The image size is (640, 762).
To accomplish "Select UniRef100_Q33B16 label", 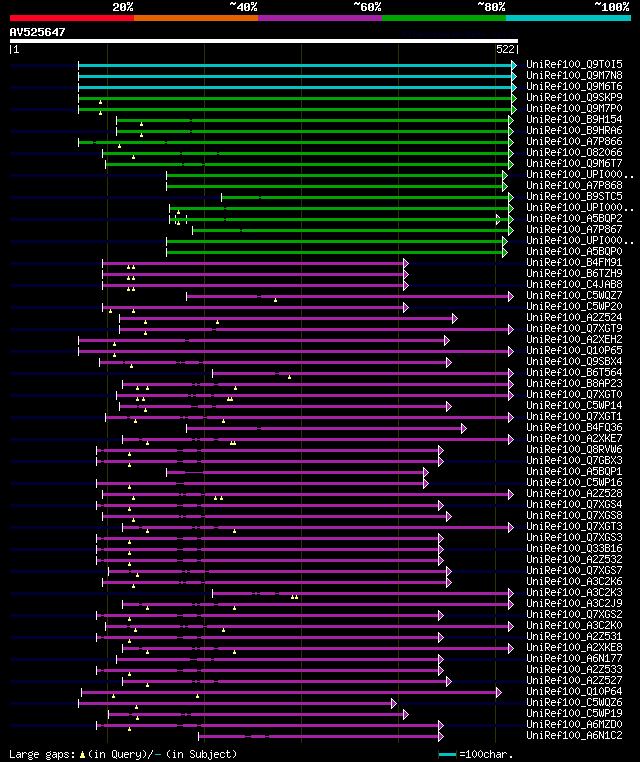I will tap(574, 549).
